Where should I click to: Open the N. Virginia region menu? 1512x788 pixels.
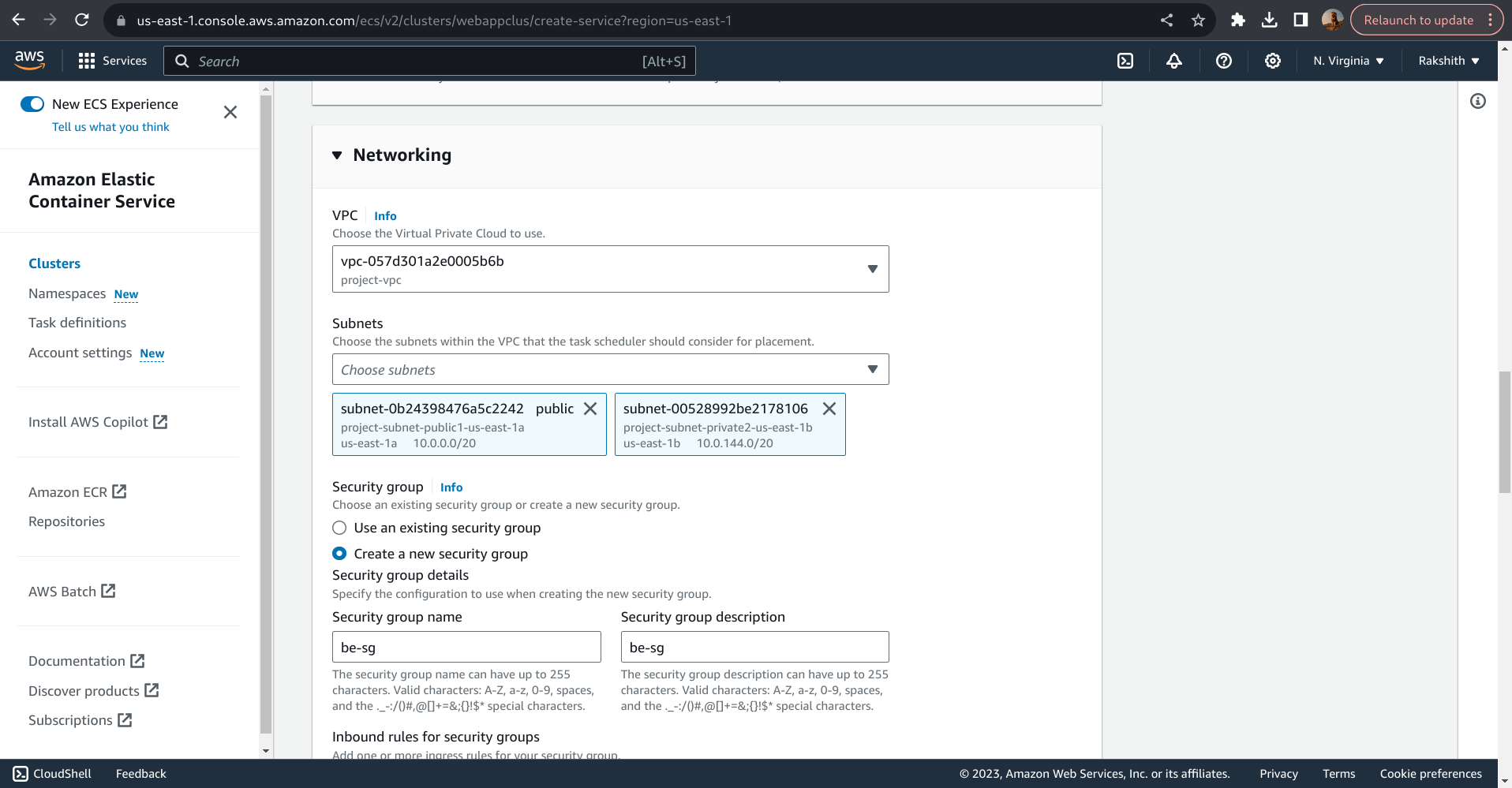[1348, 61]
